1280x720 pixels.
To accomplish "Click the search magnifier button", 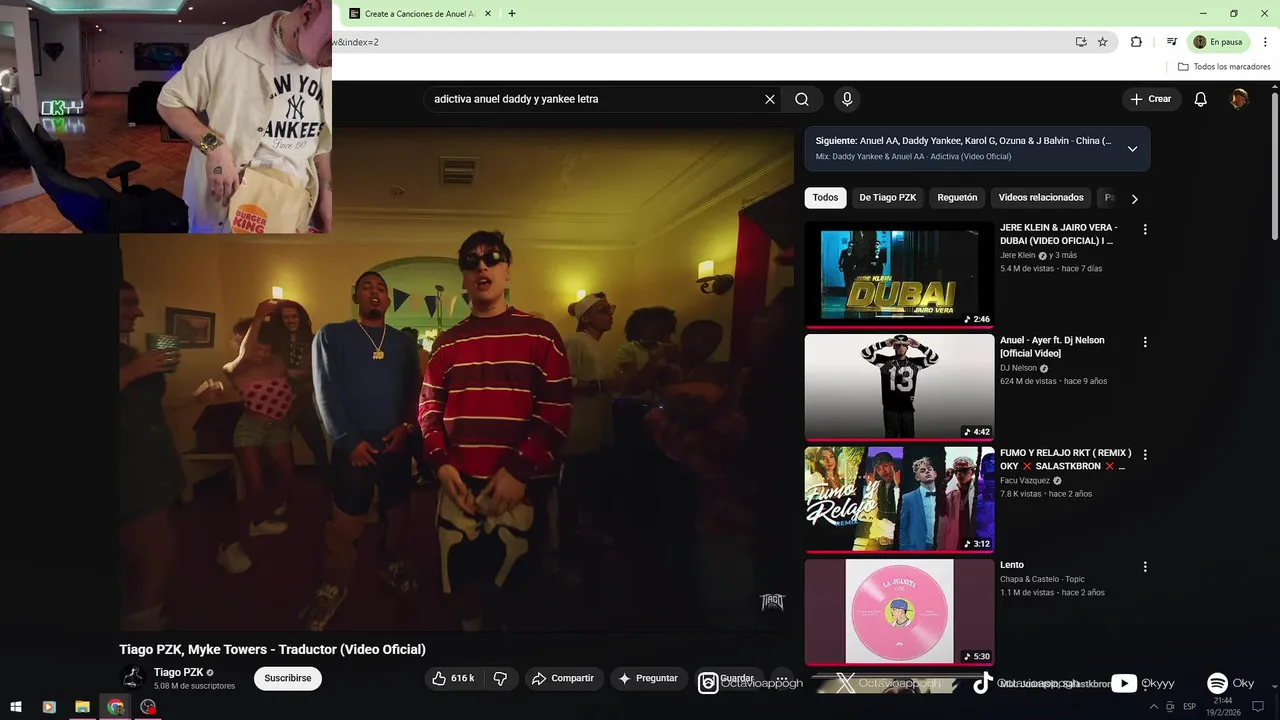I will coord(802,99).
